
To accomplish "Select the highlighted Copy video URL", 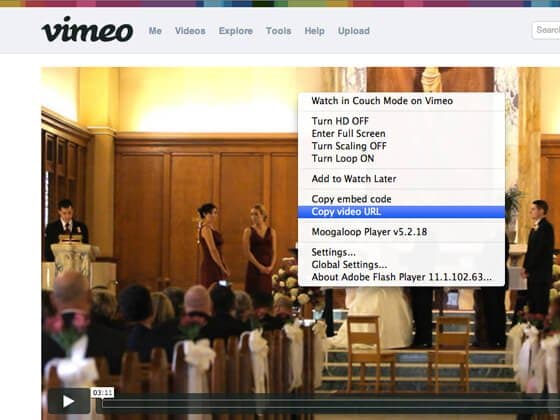I will 401,212.
